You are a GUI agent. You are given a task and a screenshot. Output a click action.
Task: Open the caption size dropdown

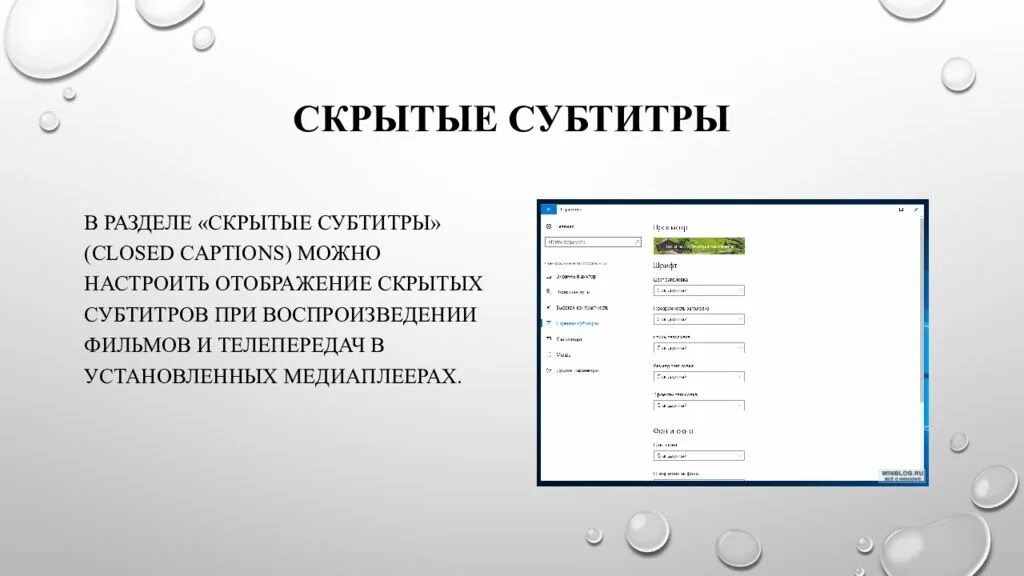699,377
